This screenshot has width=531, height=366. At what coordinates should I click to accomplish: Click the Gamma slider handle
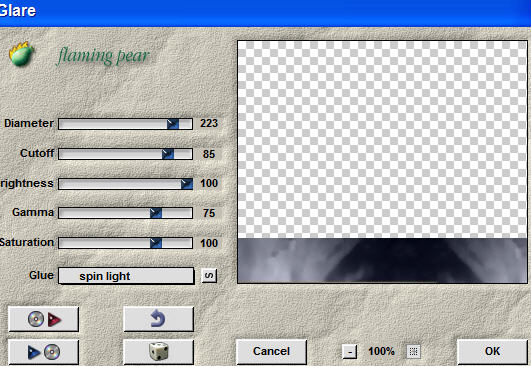[156, 213]
